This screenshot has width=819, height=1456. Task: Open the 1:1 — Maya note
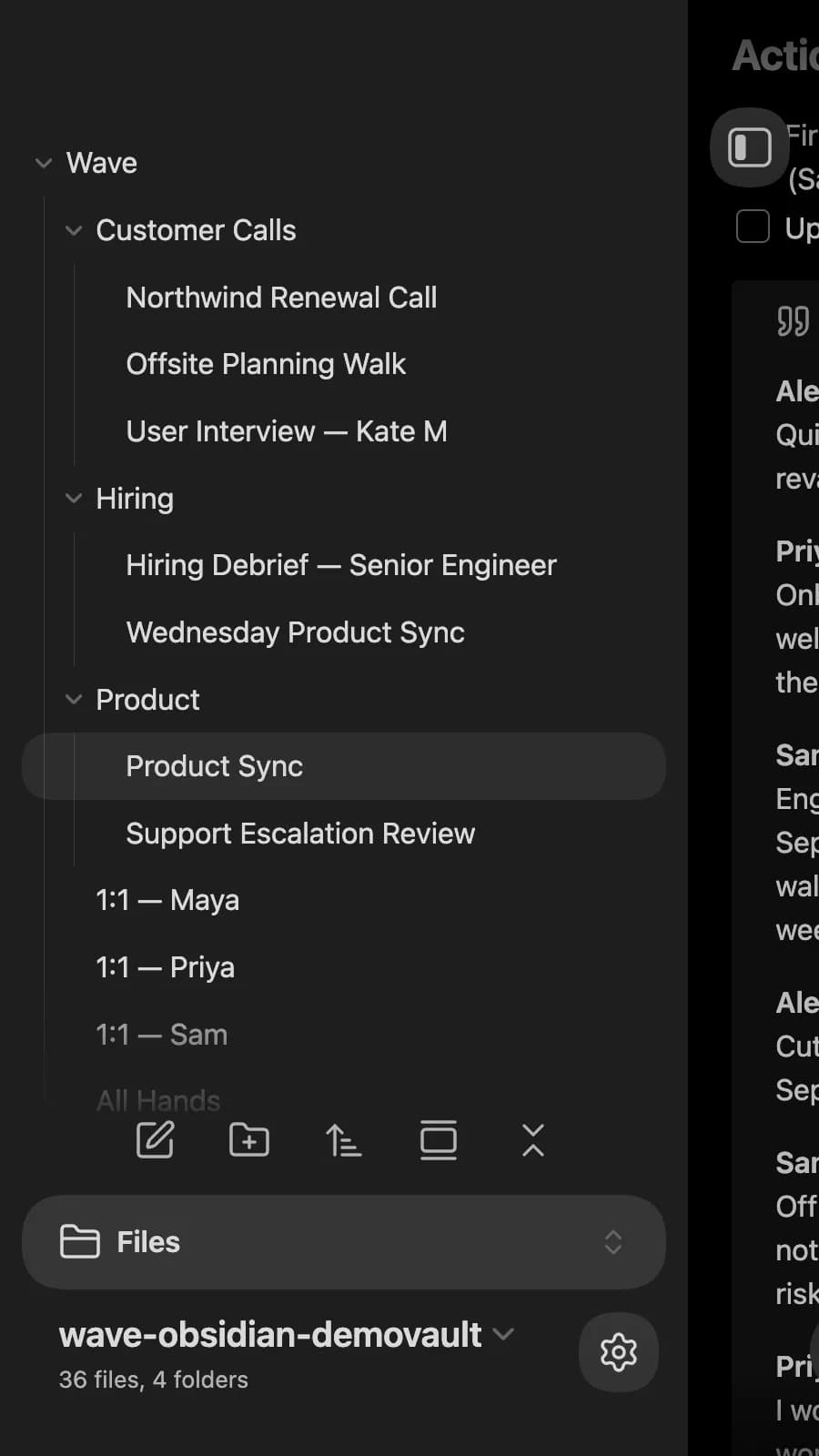[344, 900]
